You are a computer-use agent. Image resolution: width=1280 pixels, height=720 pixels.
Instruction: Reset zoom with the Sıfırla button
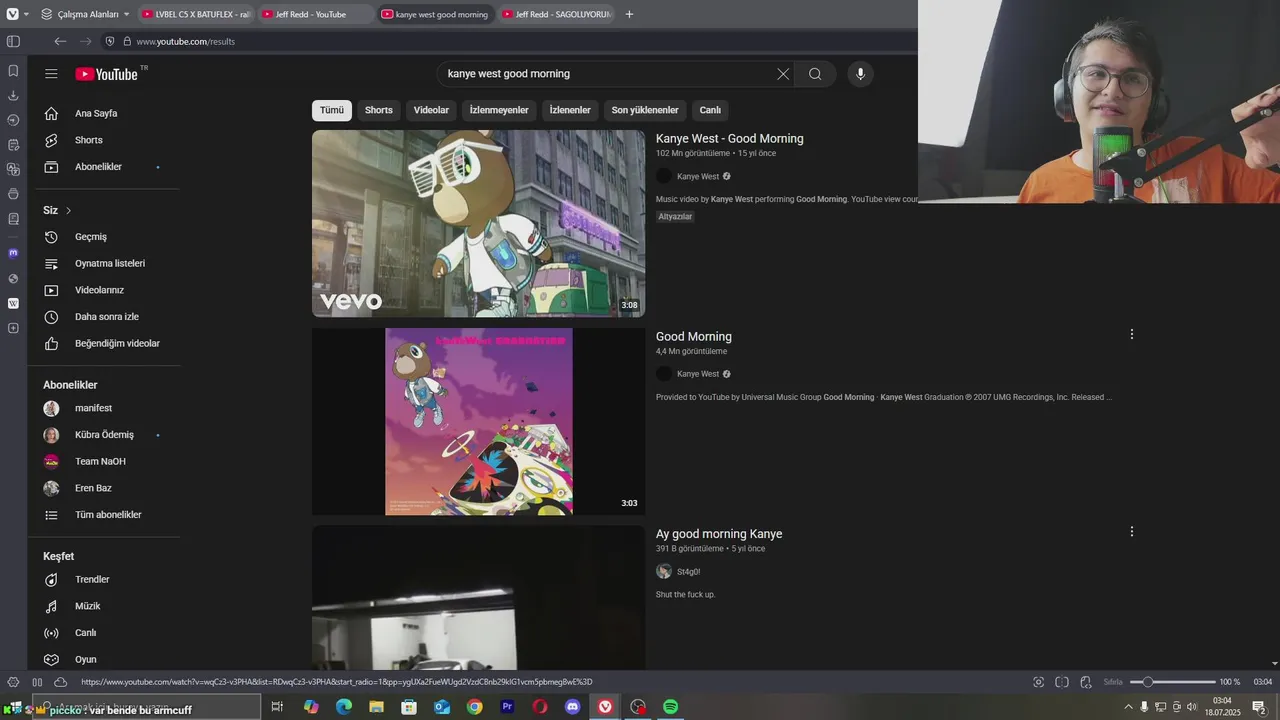[x=1113, y=682]
